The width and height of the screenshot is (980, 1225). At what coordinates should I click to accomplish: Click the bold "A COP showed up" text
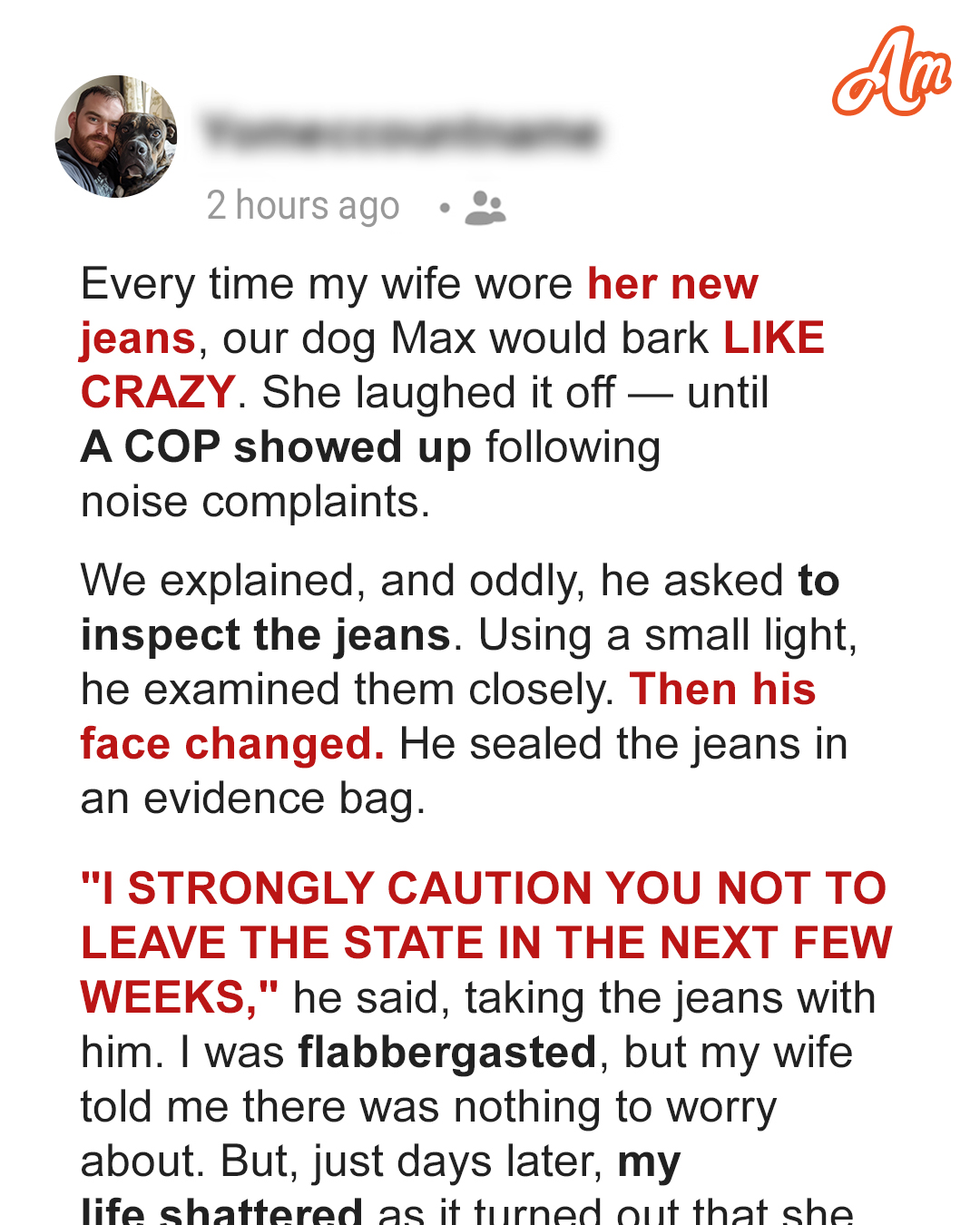point(276,447)
